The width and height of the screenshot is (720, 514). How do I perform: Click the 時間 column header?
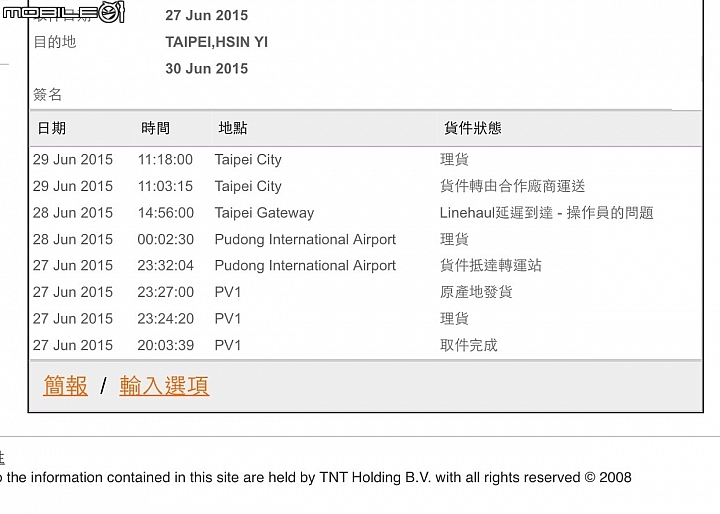coord(155,128)
